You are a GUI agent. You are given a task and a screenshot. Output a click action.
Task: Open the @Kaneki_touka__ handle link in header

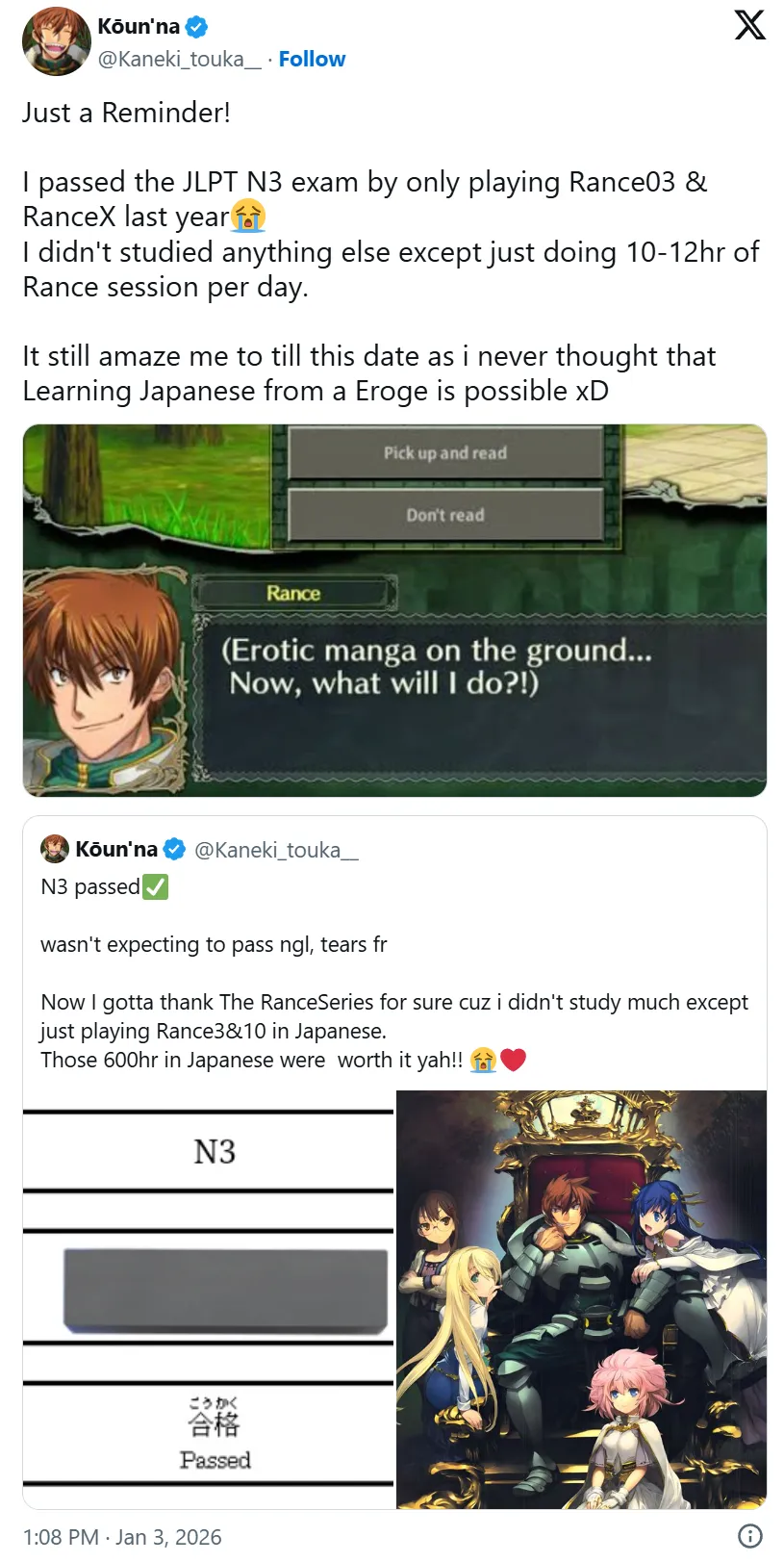tap(180, 59)
